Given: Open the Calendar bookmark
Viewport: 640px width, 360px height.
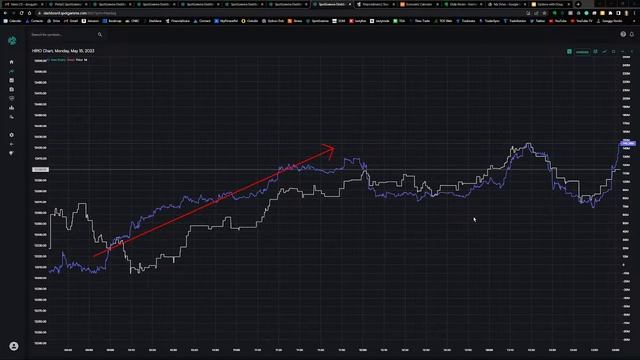Looking at the screenshot, I should pos(12,21).
